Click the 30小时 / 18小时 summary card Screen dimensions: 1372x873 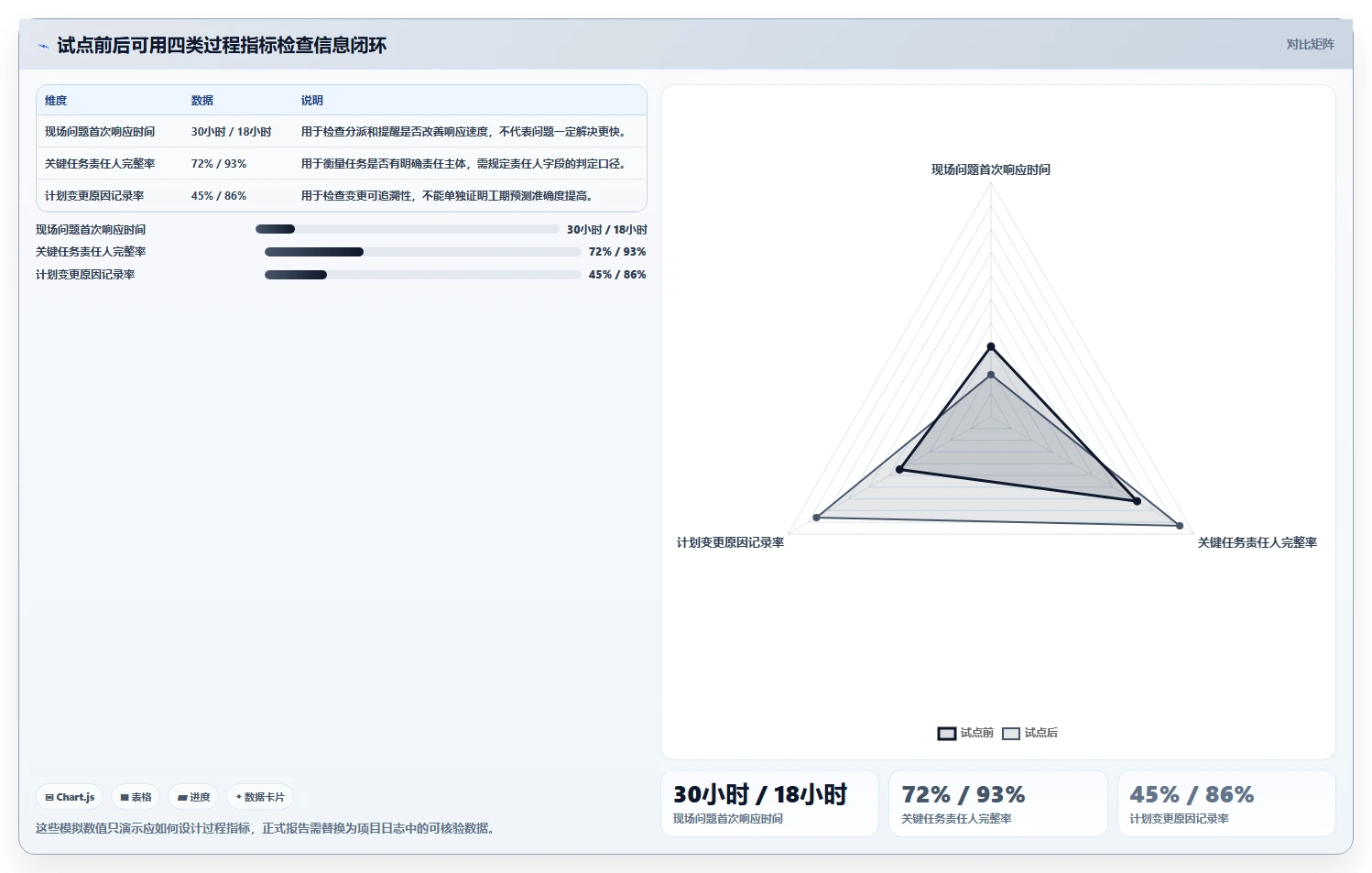pos(769,803)
